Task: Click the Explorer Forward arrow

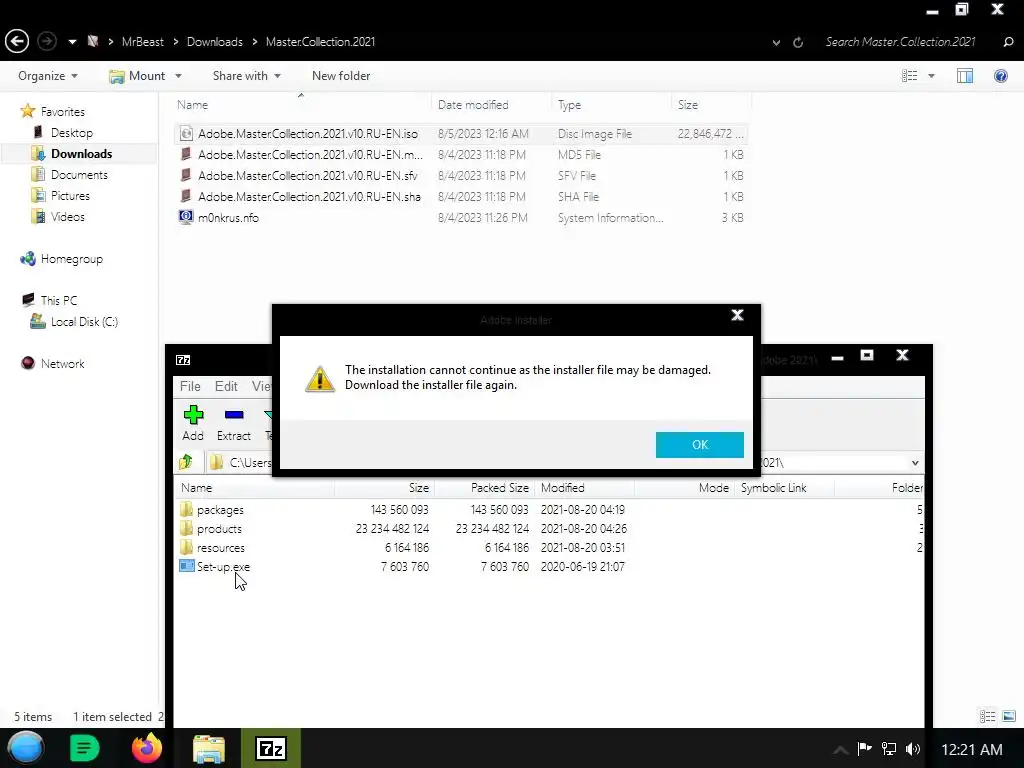Action: tap(46, 41)
